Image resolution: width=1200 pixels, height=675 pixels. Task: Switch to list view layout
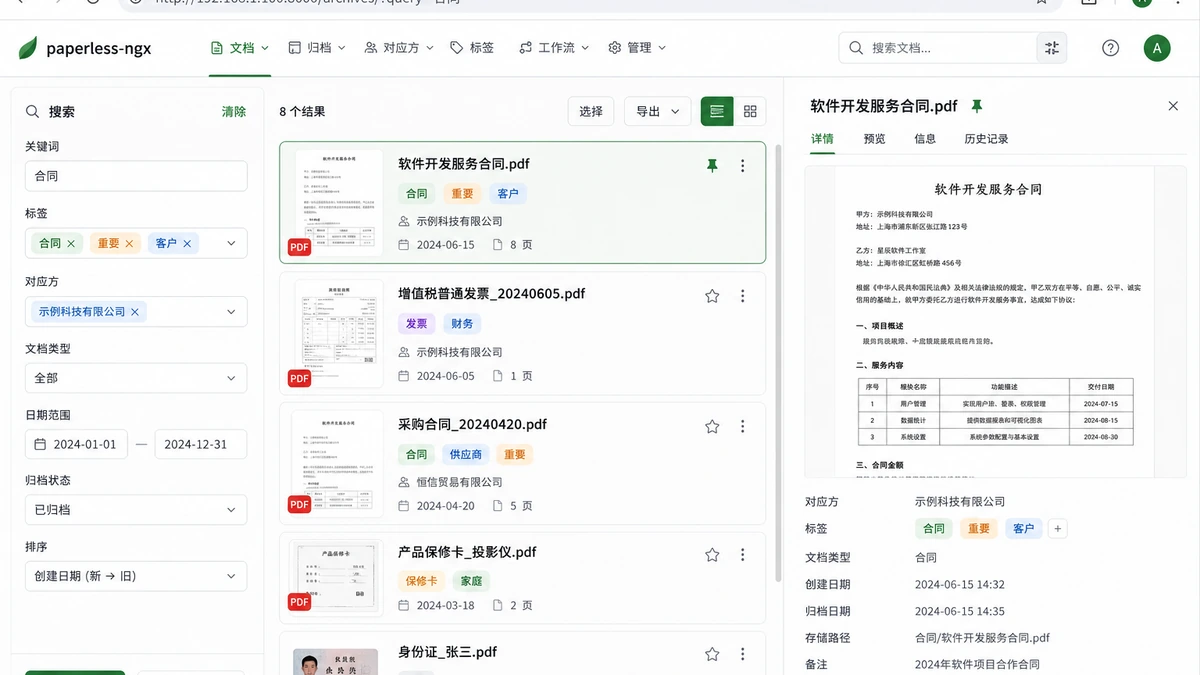[717, 111]
